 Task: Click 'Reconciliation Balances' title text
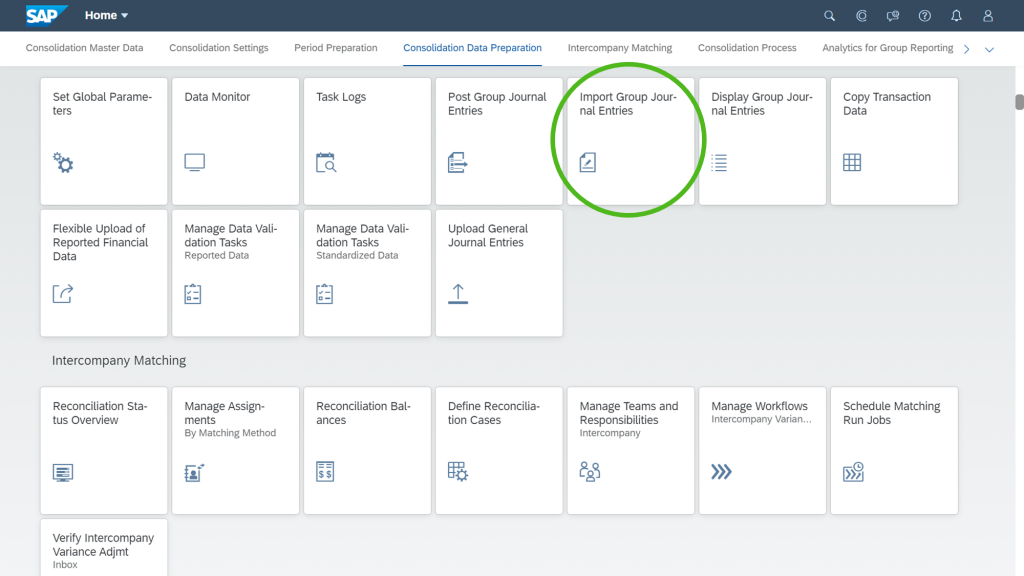tap(363, 413)
